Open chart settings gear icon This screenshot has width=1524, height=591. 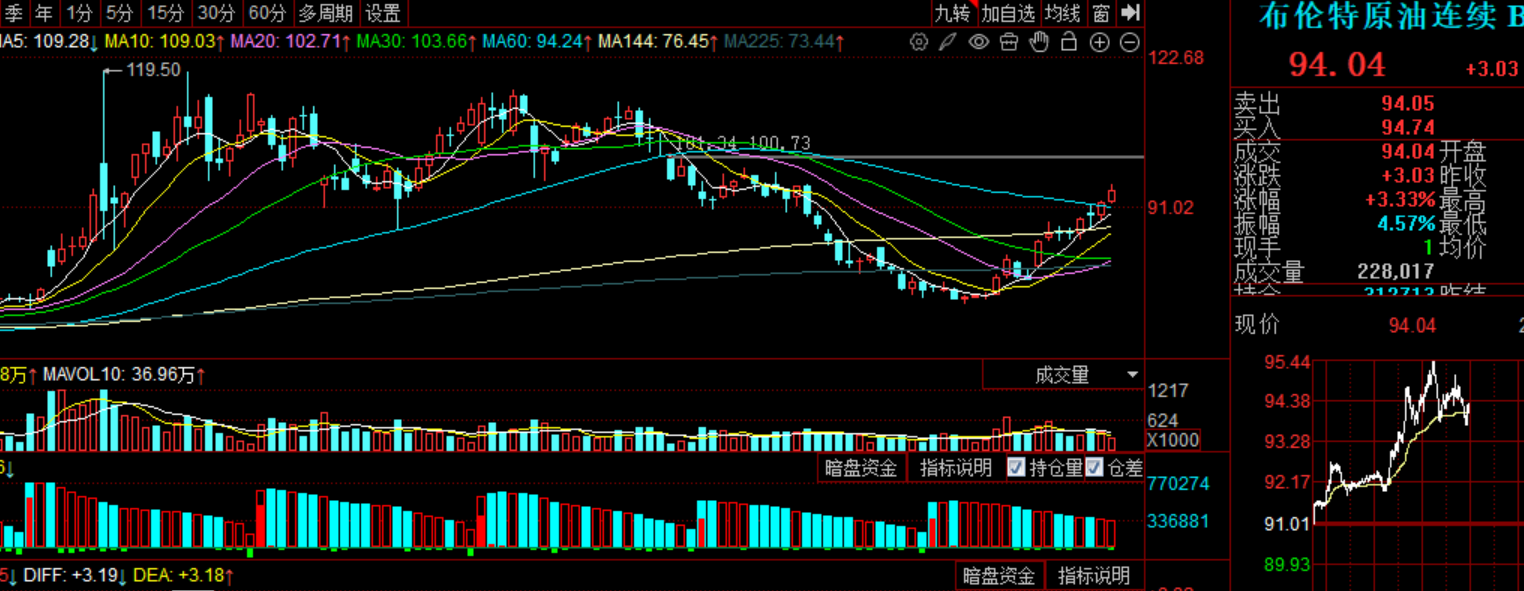click(x=919, y=42)
